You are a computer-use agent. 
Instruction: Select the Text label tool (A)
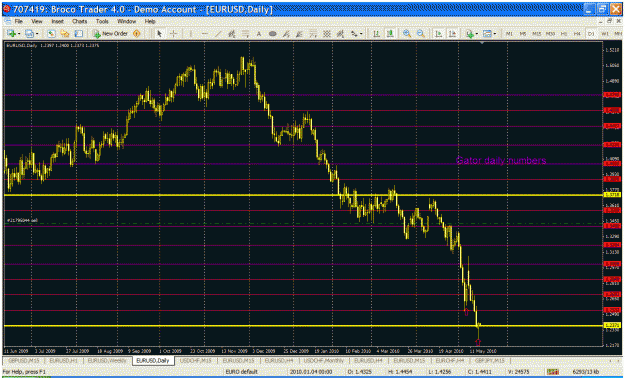259,34
